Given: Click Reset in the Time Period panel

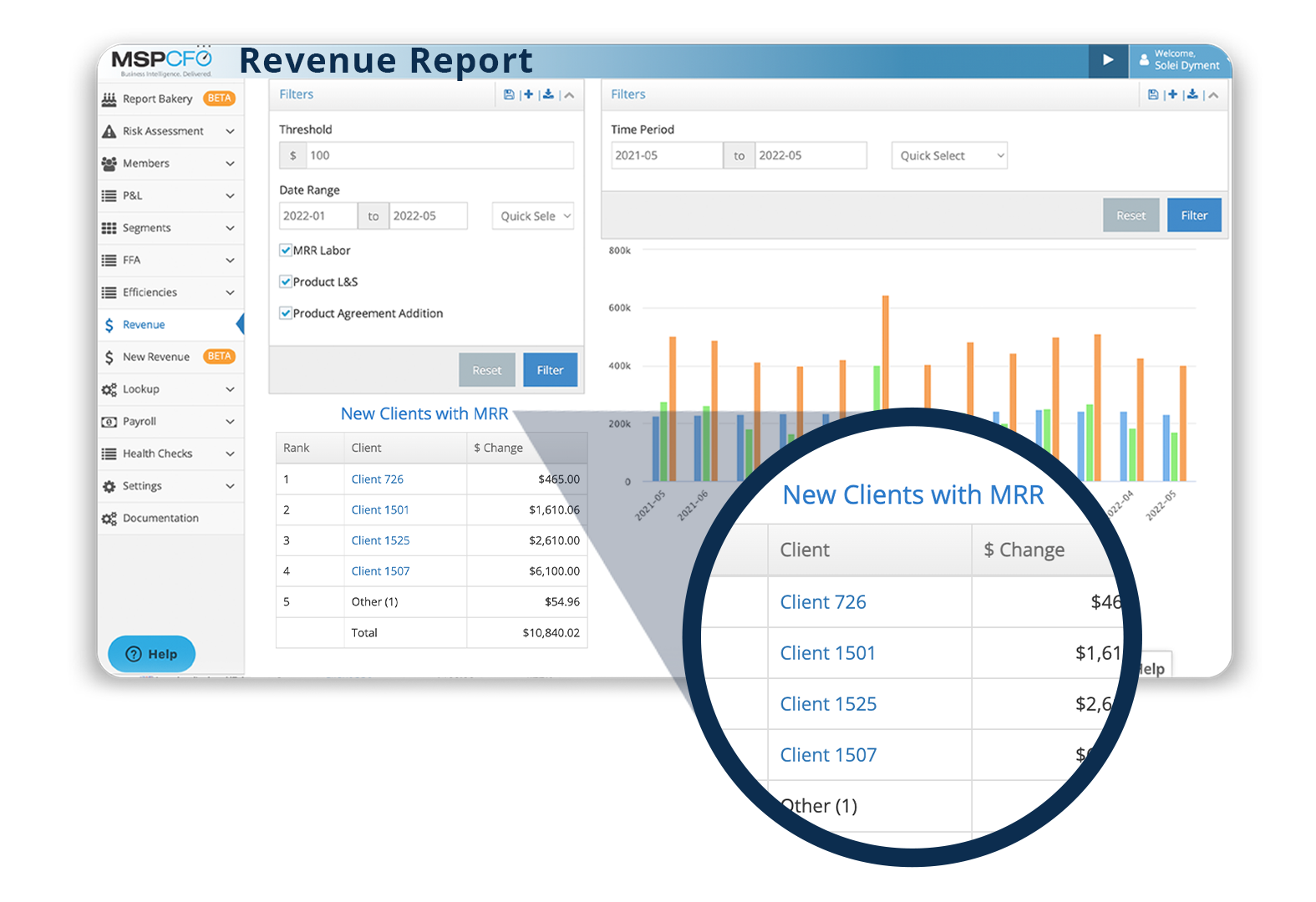Looking at the screenshot, I should coord(1131,215).
